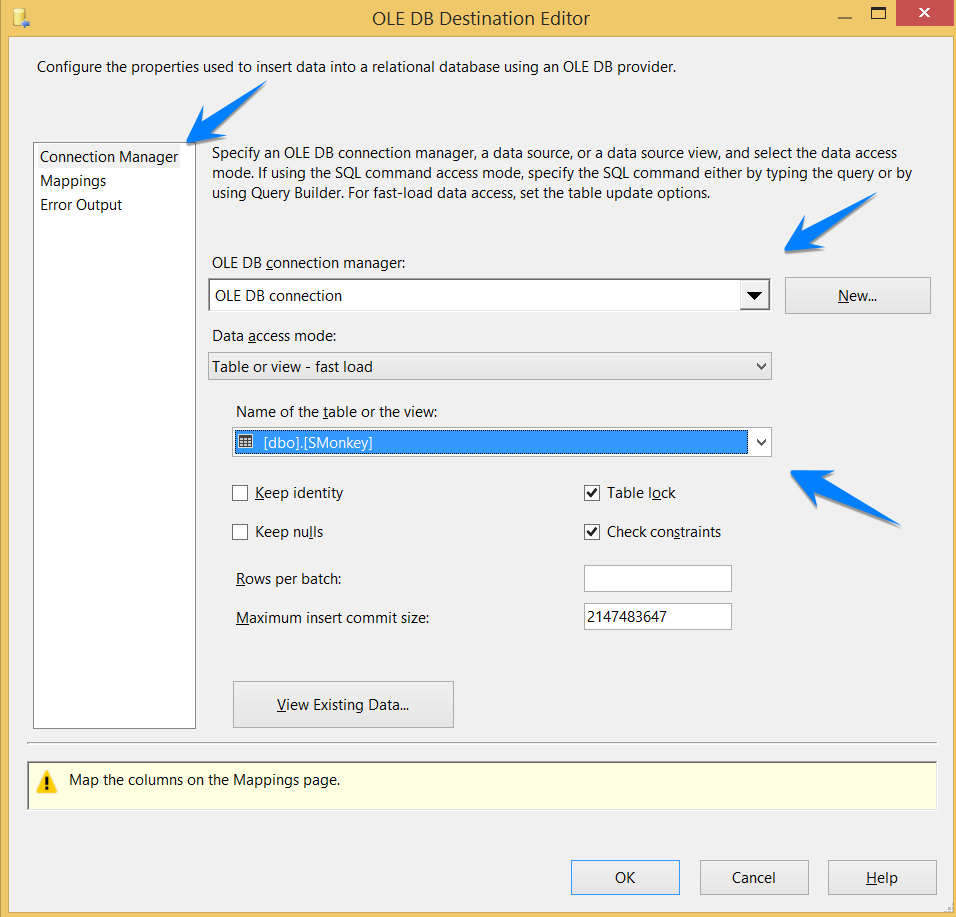Uncheck the Table lock checkbox
956x917 pixels.
[591, 493]
